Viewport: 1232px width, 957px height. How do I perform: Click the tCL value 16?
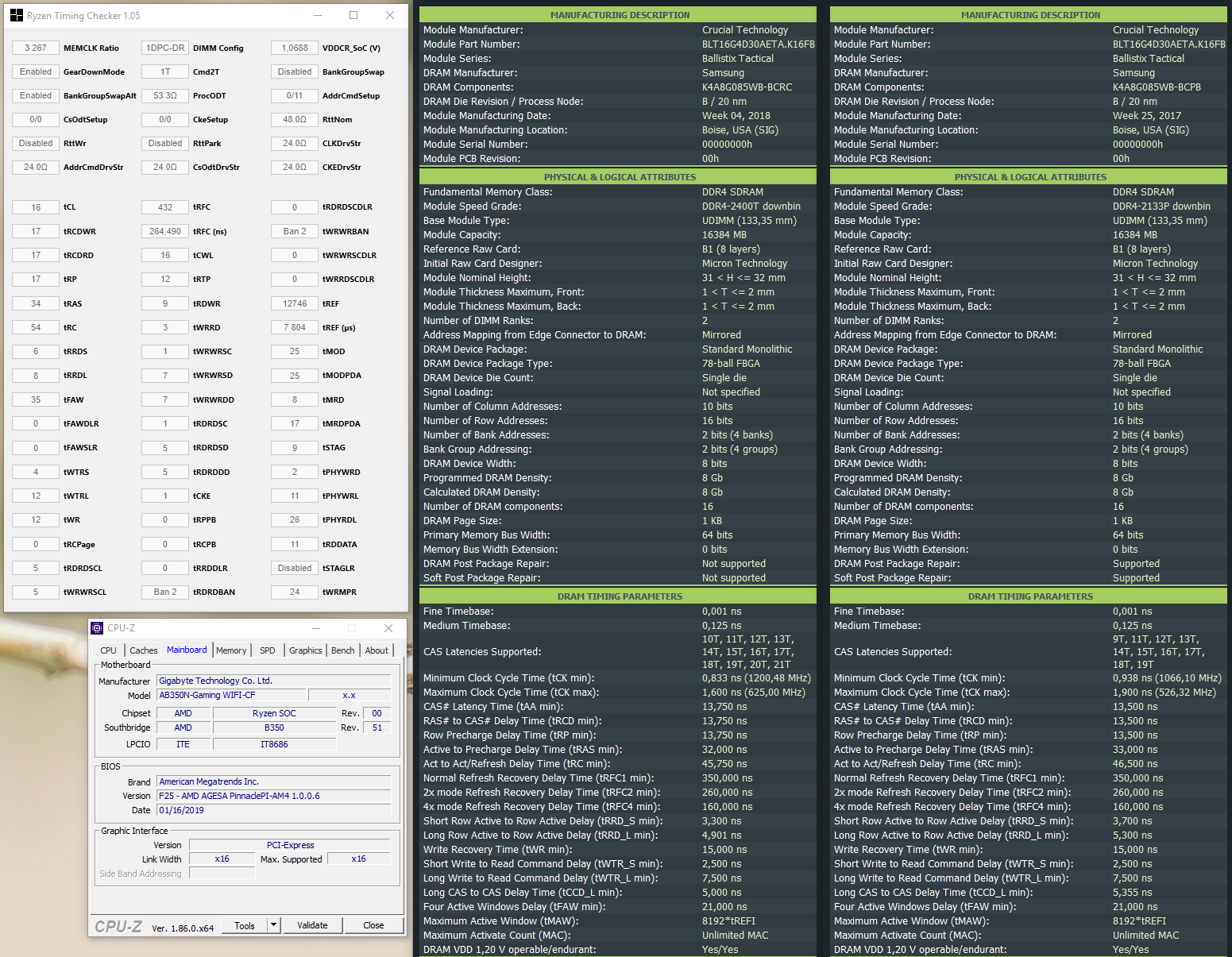coord(36,207)
